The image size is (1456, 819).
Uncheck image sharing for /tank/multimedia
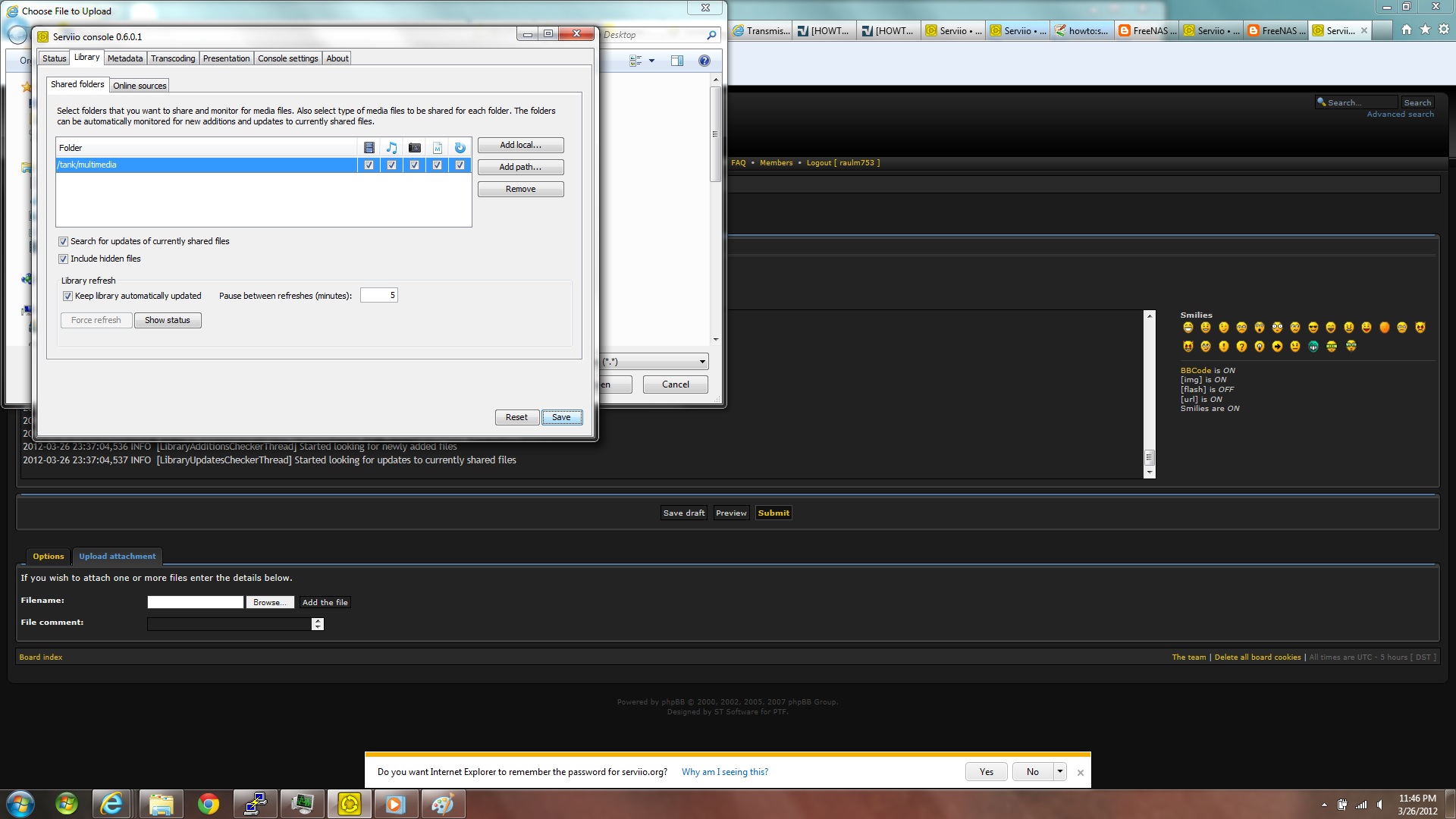[x=414, y=165]
